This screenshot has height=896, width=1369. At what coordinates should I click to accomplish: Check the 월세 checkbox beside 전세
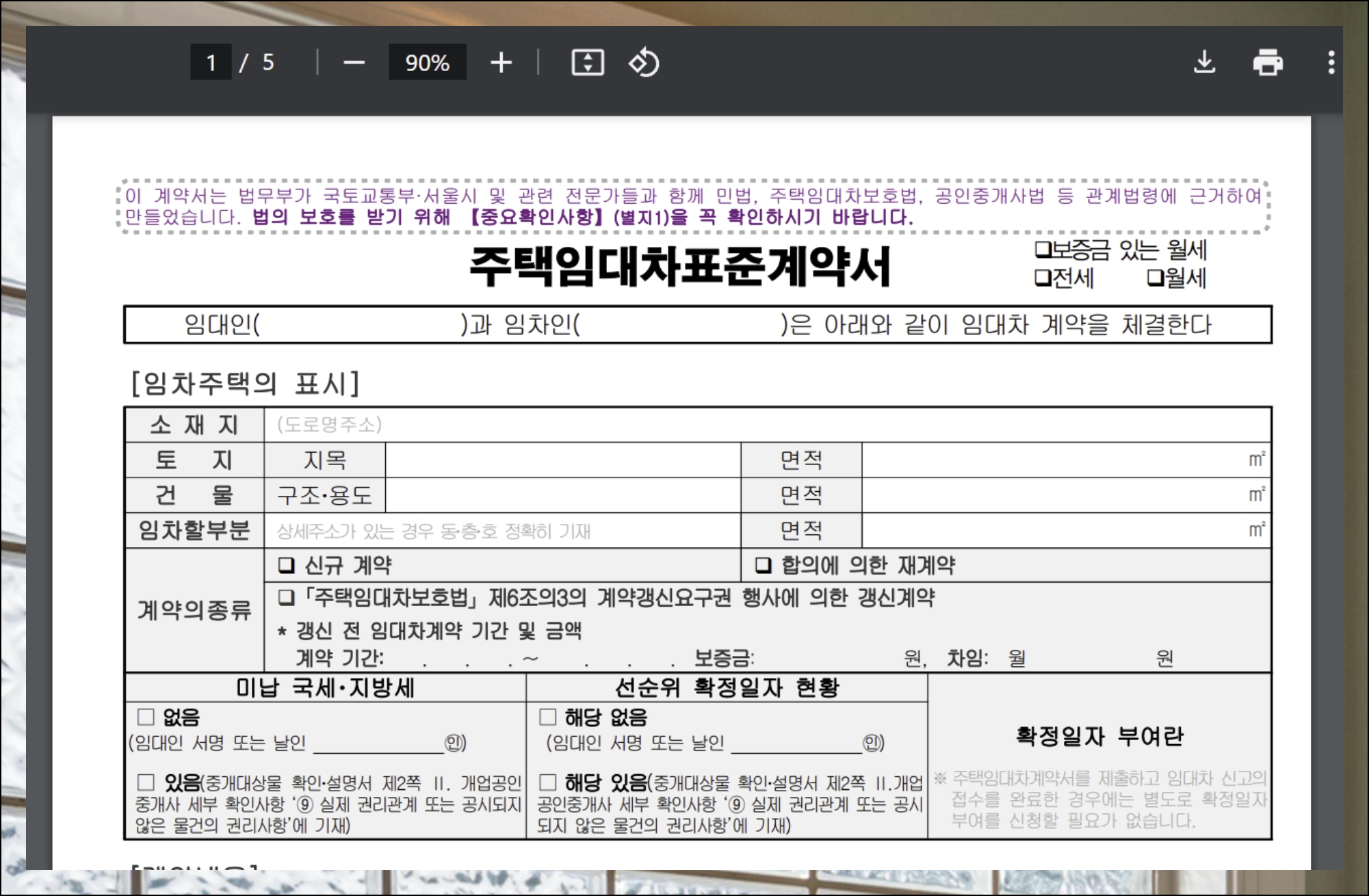point(1155,278)
